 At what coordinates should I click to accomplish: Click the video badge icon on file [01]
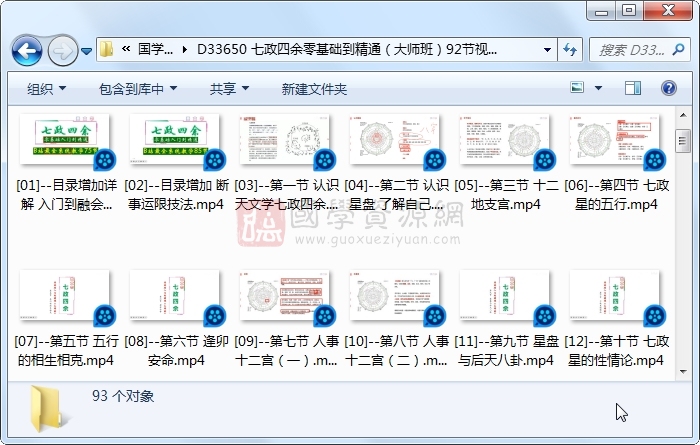[105, 160]
